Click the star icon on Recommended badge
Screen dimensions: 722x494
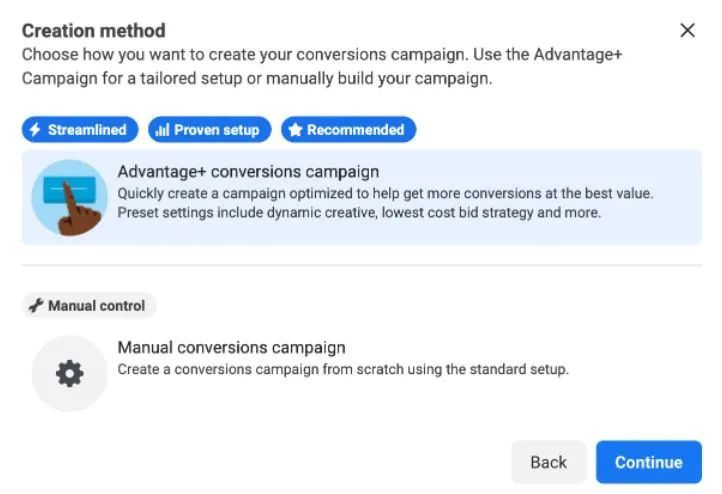(x=294, y=130)
